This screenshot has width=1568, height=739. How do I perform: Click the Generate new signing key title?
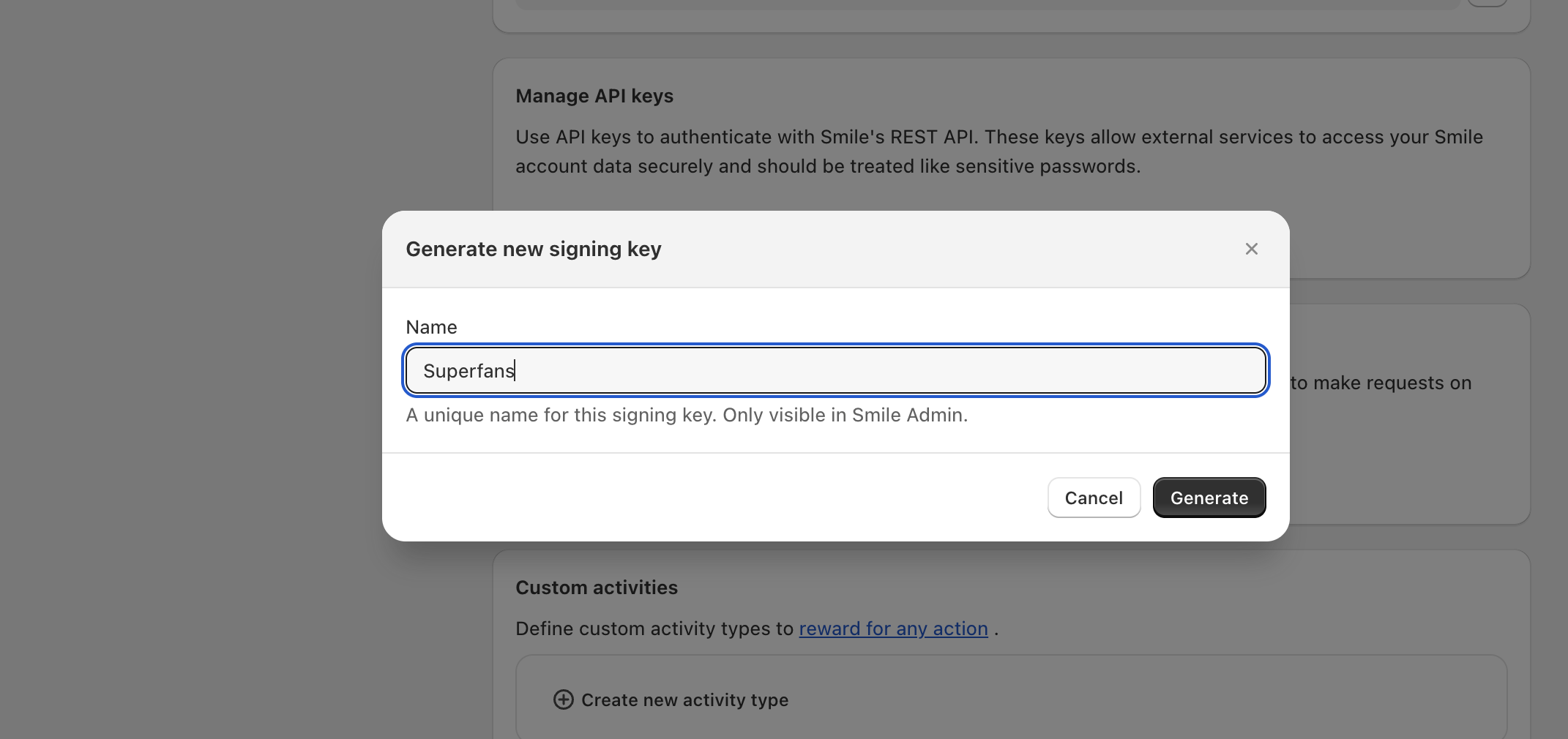pos(533,249)
